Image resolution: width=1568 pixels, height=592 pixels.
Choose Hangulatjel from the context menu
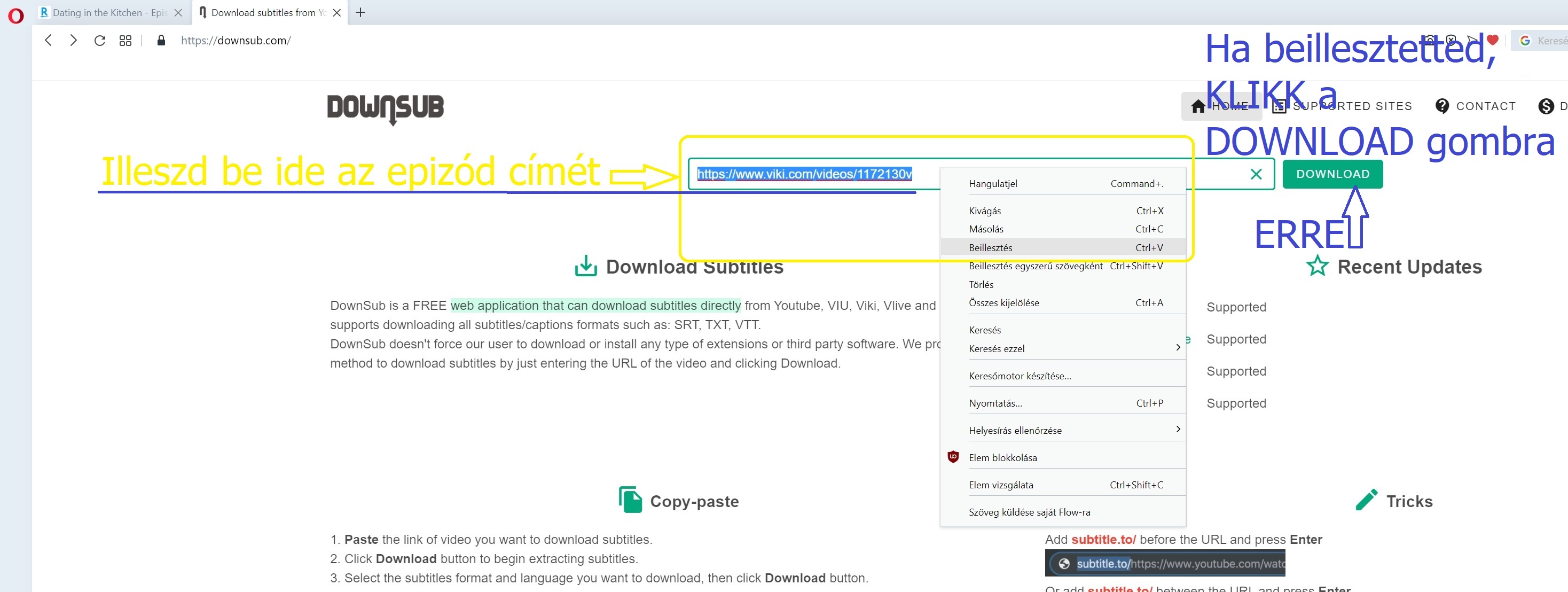(x=1063, y=183)
